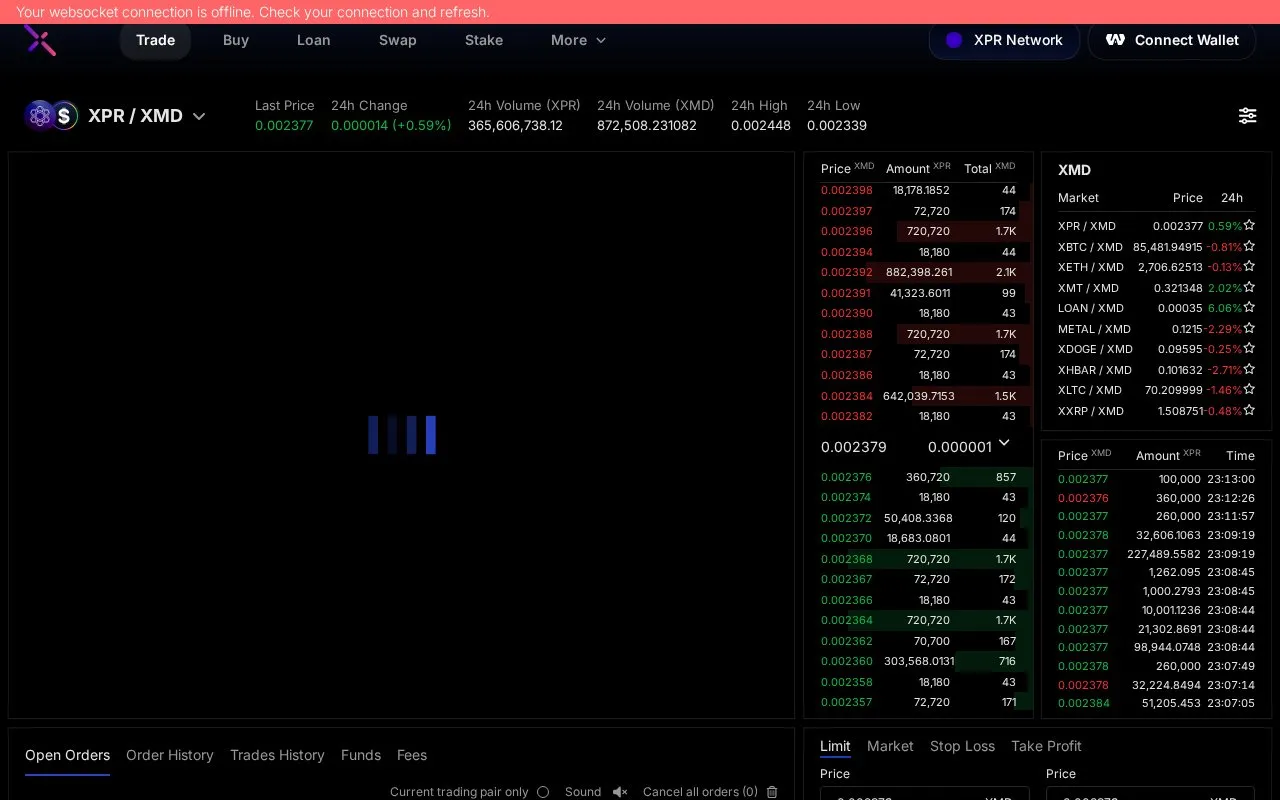1280x800 pixels.
Task: Star the XETH / XMD market
Action: [x=1249, y=267]
